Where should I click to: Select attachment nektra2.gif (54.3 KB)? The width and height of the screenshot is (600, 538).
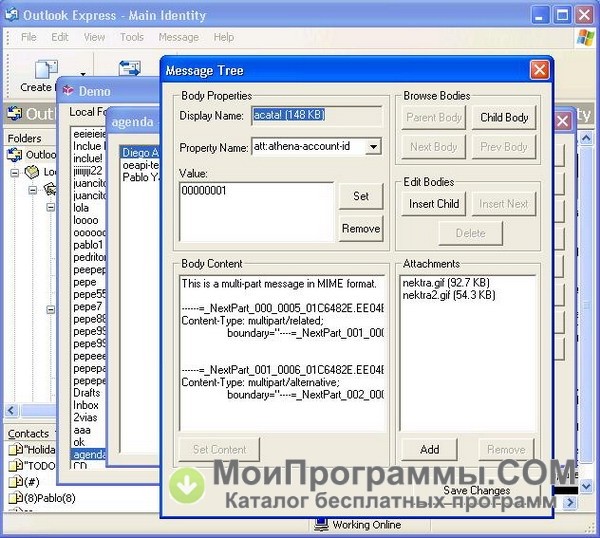449,295
